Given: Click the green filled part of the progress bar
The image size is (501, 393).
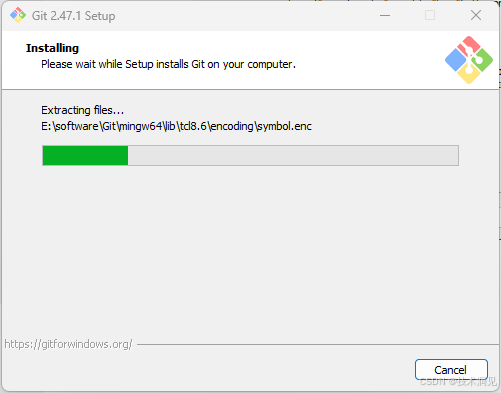Looking at the screenshot, I should [x=85, y=155].
